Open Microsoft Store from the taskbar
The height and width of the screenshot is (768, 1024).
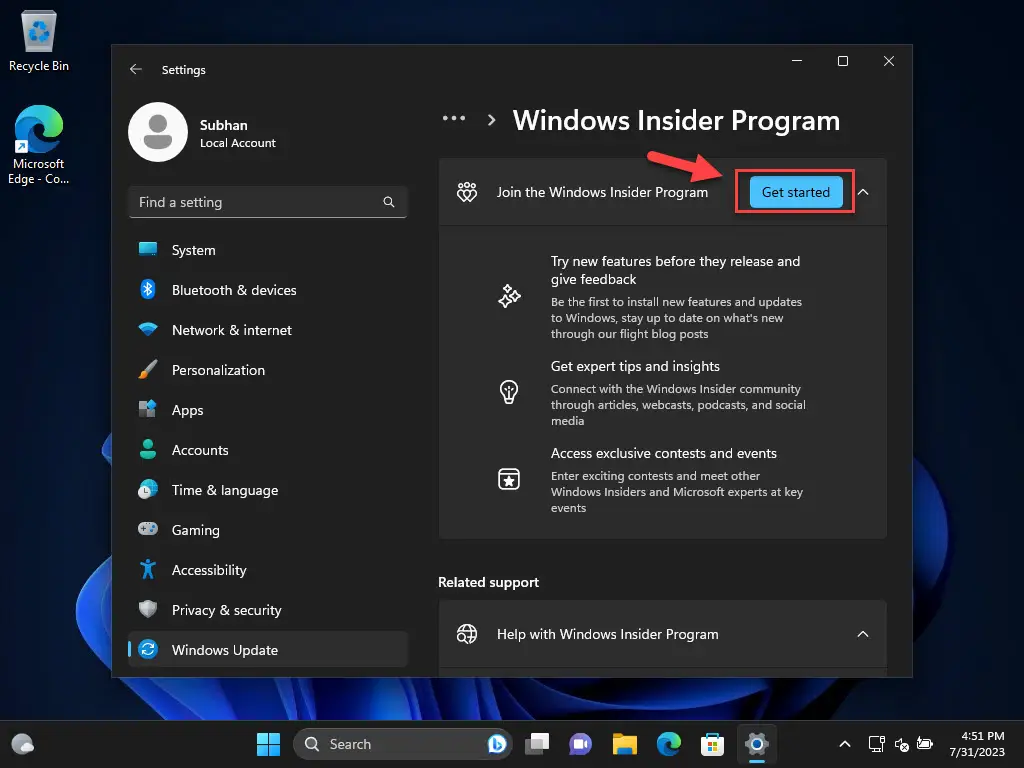[712, 744]
